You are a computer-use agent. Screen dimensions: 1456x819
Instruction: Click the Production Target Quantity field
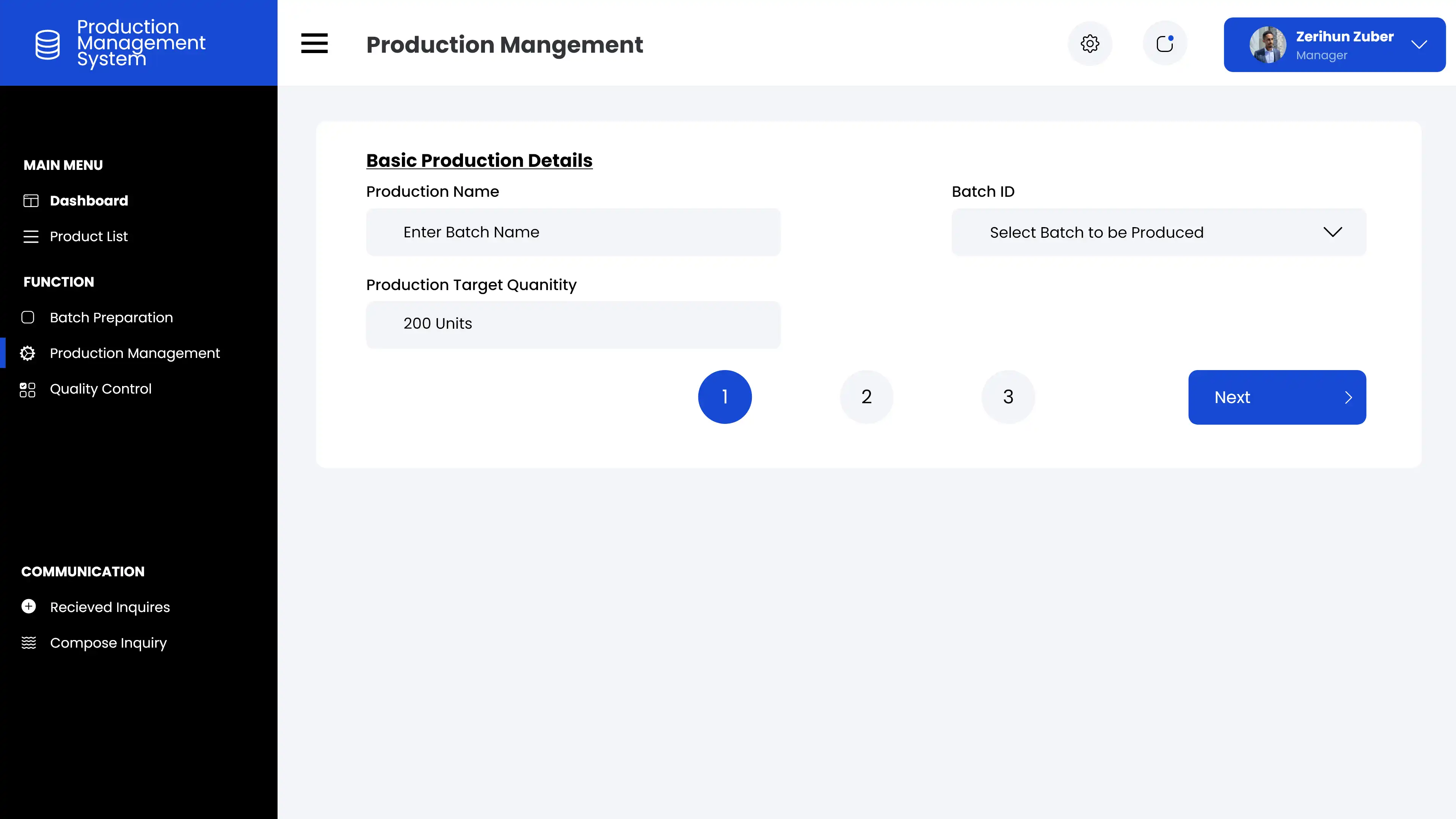(x=573, y=324)
